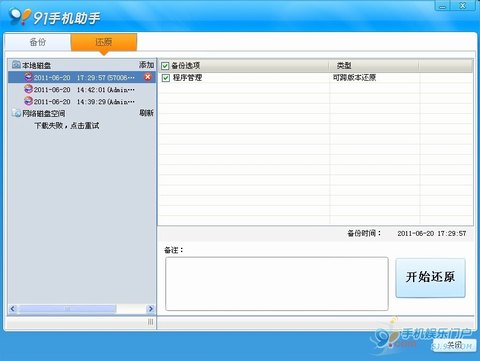This screenshot has width=480, height=361.
Task: Close the 91手机助手 window
Action: point(463,6)
